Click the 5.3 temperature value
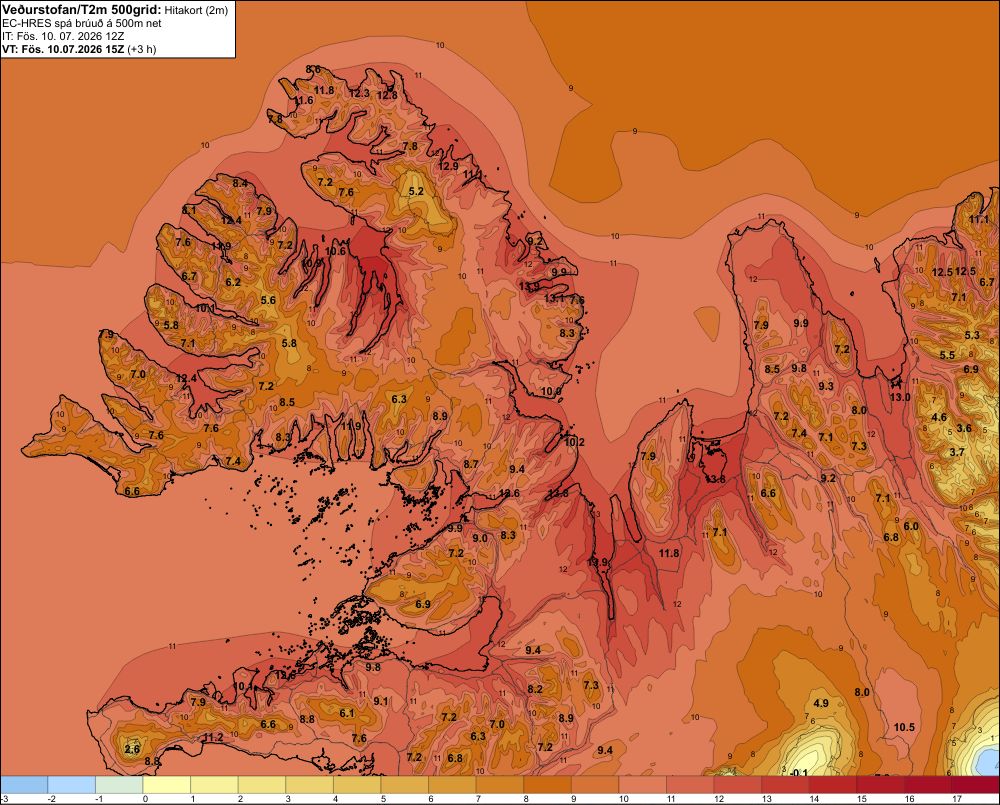 972,335
